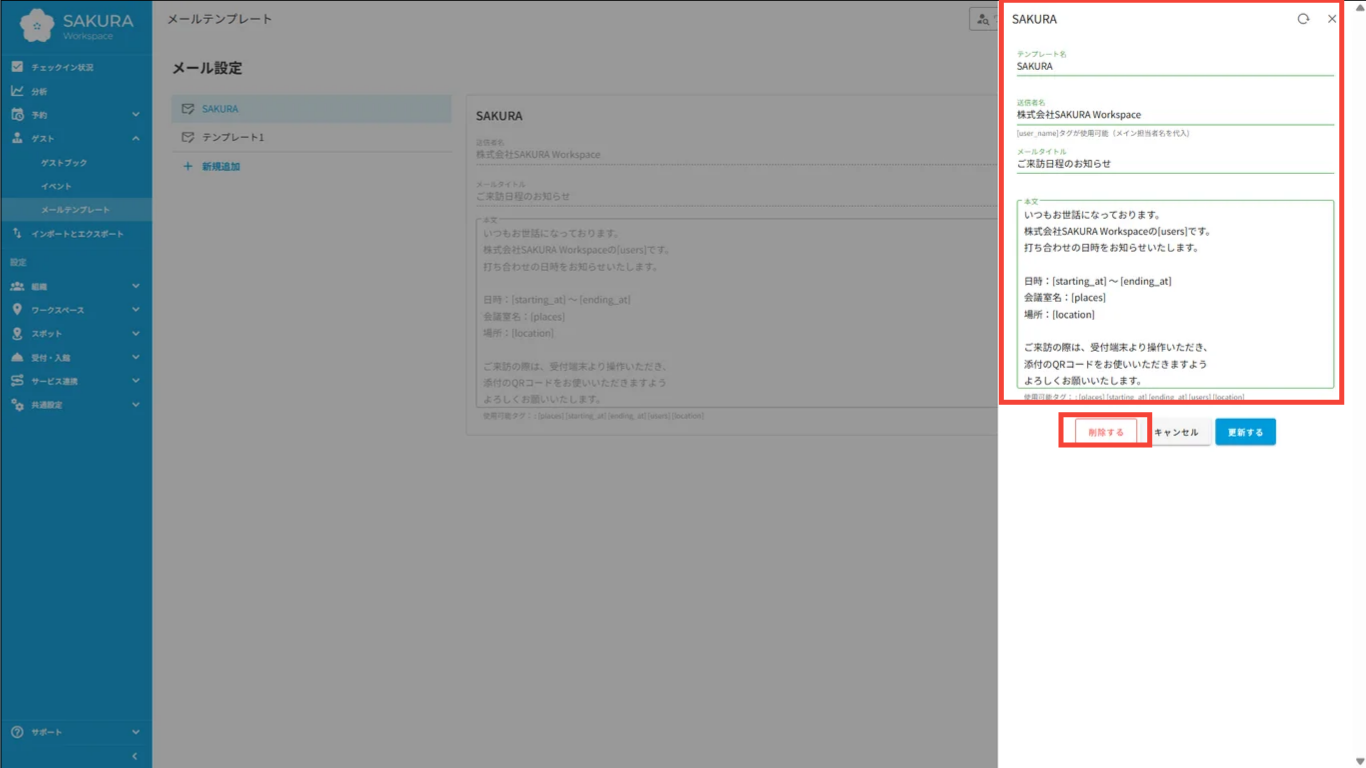Expand the スポット menu chevron
The height and width of the screenshot is (768, 1366).
[x=136, y=334]
